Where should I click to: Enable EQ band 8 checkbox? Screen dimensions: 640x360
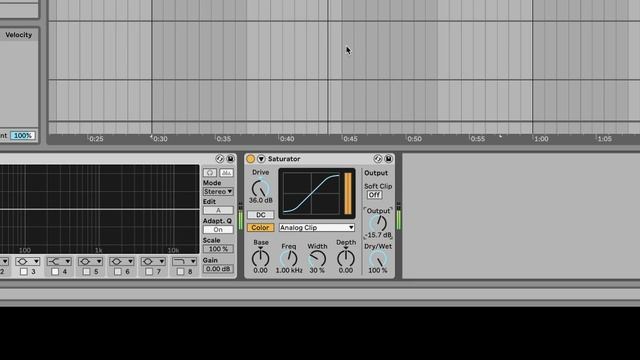[180, 271]
